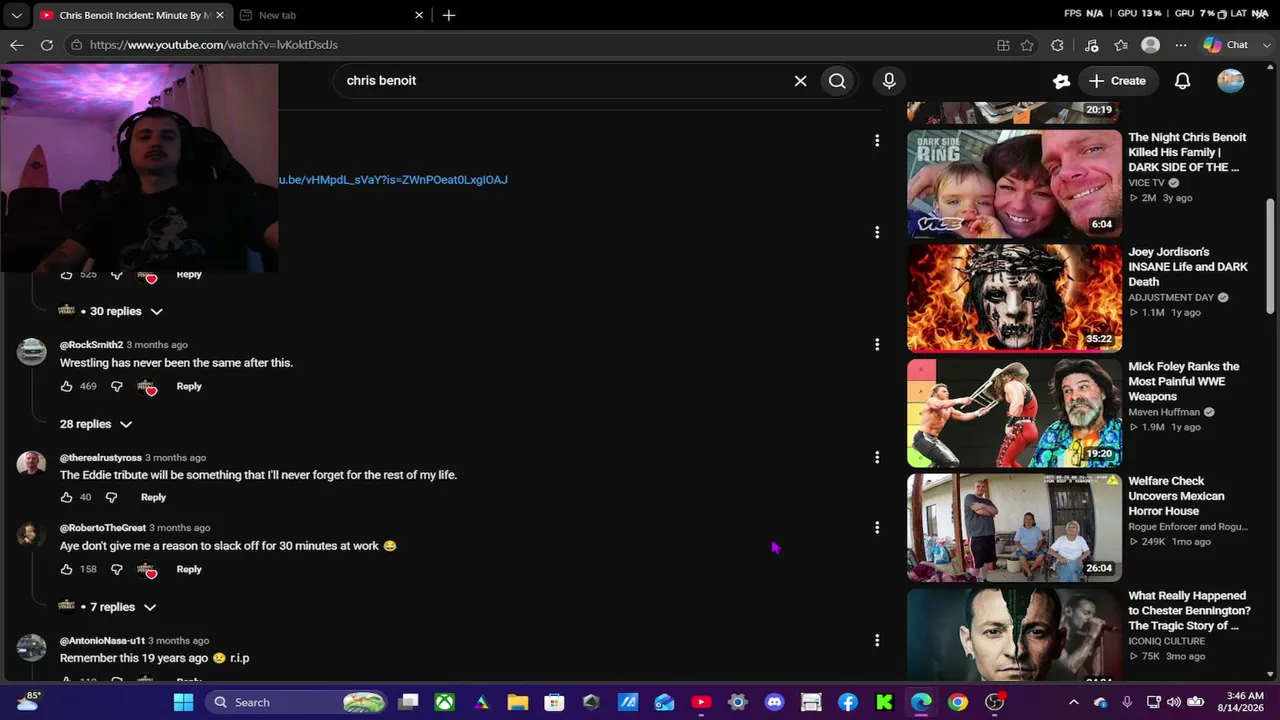Image resolution: width=1280 pixels, height=720 pixels.
Task: Open the youtu.be link in the comment
Action: pyautogui.click(x=393, y=180)
